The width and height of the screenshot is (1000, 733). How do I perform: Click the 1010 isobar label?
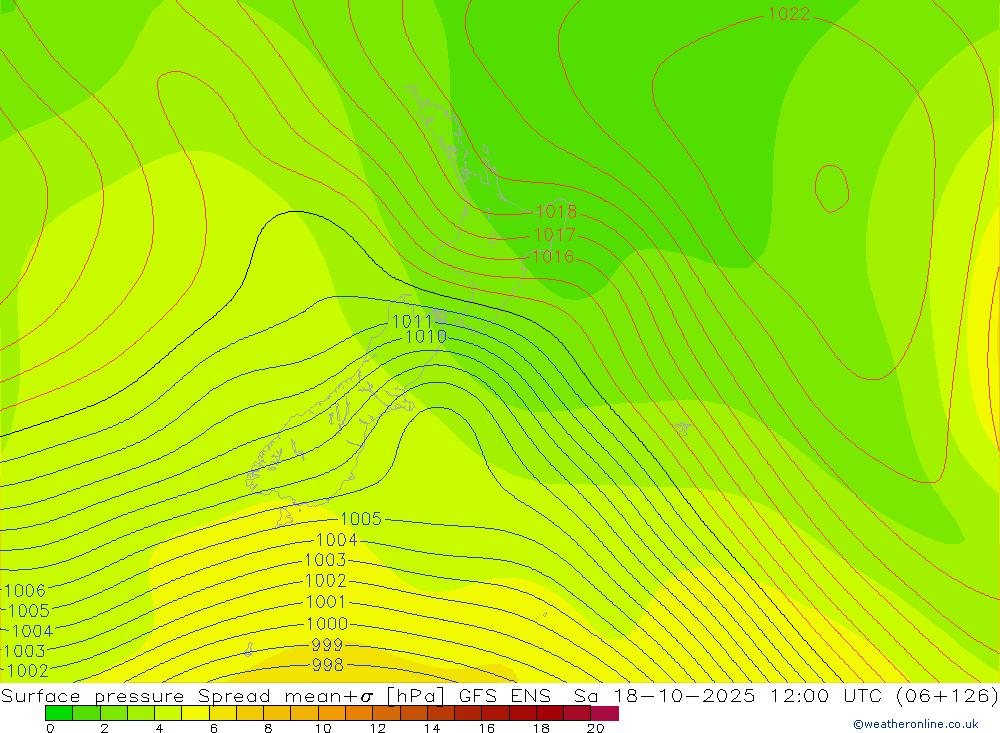tap(426, 336)
